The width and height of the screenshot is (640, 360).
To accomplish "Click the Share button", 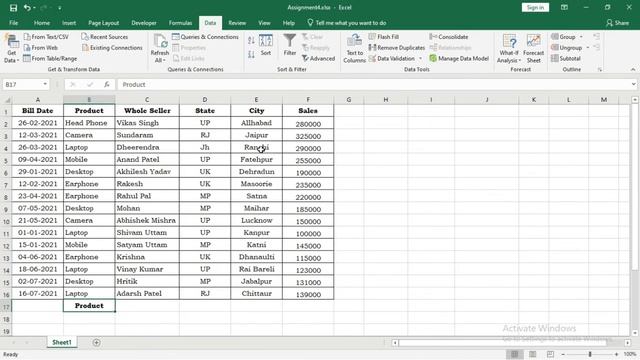I will coord(617,23).
